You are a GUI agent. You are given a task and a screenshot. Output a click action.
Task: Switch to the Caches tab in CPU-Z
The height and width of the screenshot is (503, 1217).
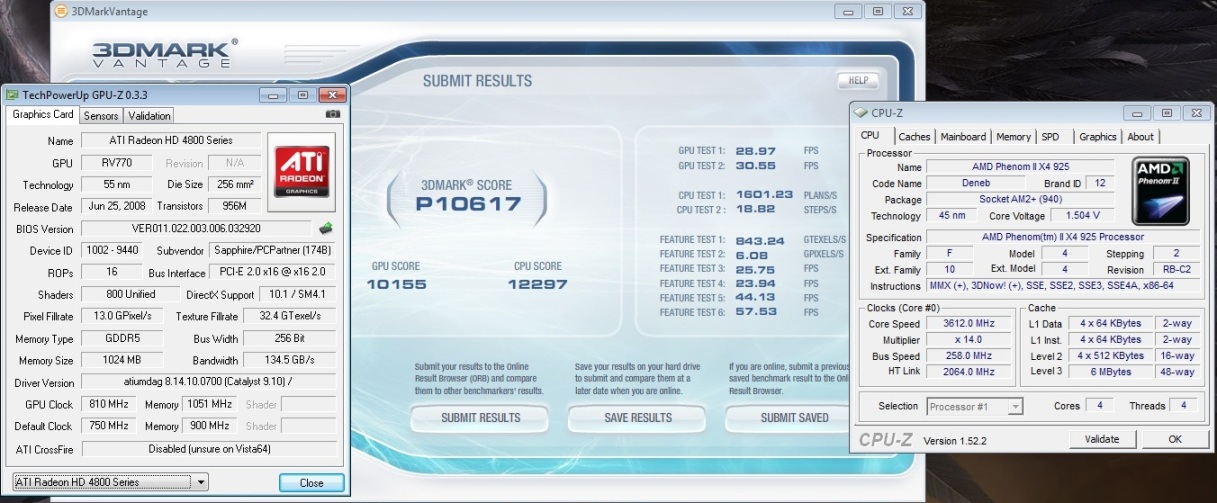point(914,137)
